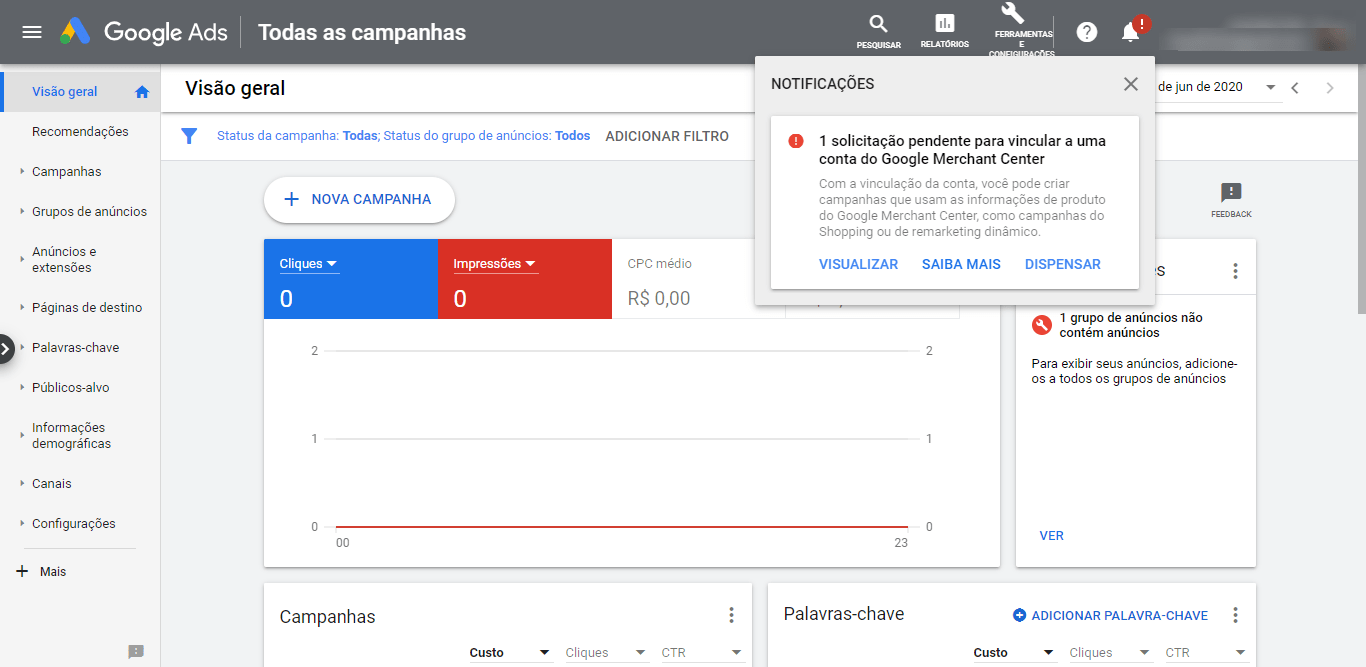The height and width of the screenshot is (667, 1366).
Task: Open CTR dropdown in Campanhas card
Action: point(702,652)
